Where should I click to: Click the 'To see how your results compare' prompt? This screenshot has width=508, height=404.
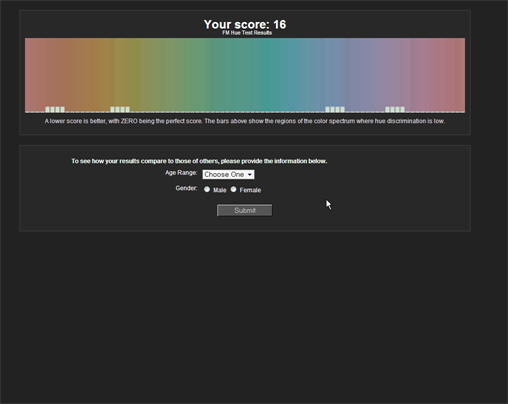click(x=199, y=161)
